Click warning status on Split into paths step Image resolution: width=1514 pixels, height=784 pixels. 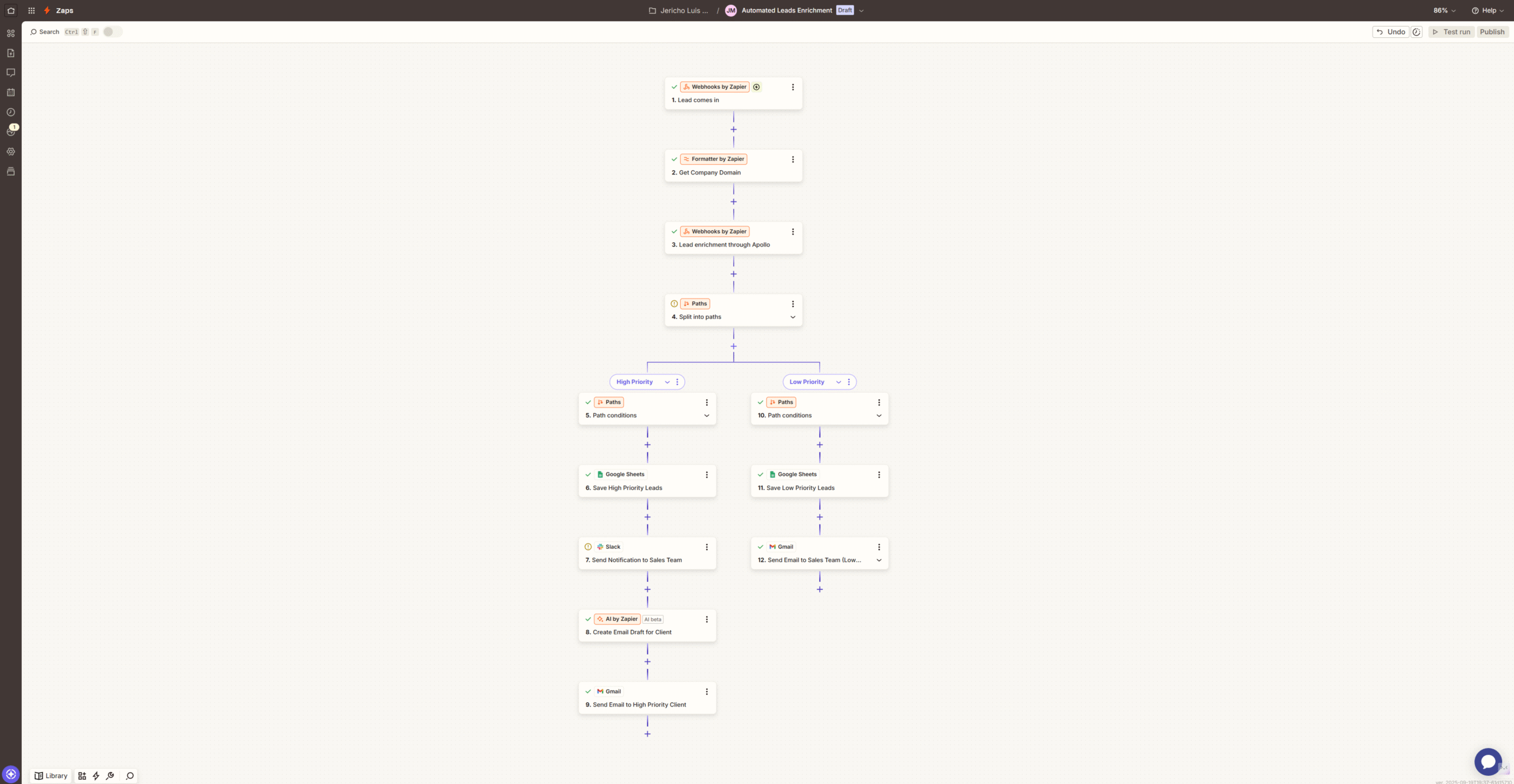pos(674,304)
